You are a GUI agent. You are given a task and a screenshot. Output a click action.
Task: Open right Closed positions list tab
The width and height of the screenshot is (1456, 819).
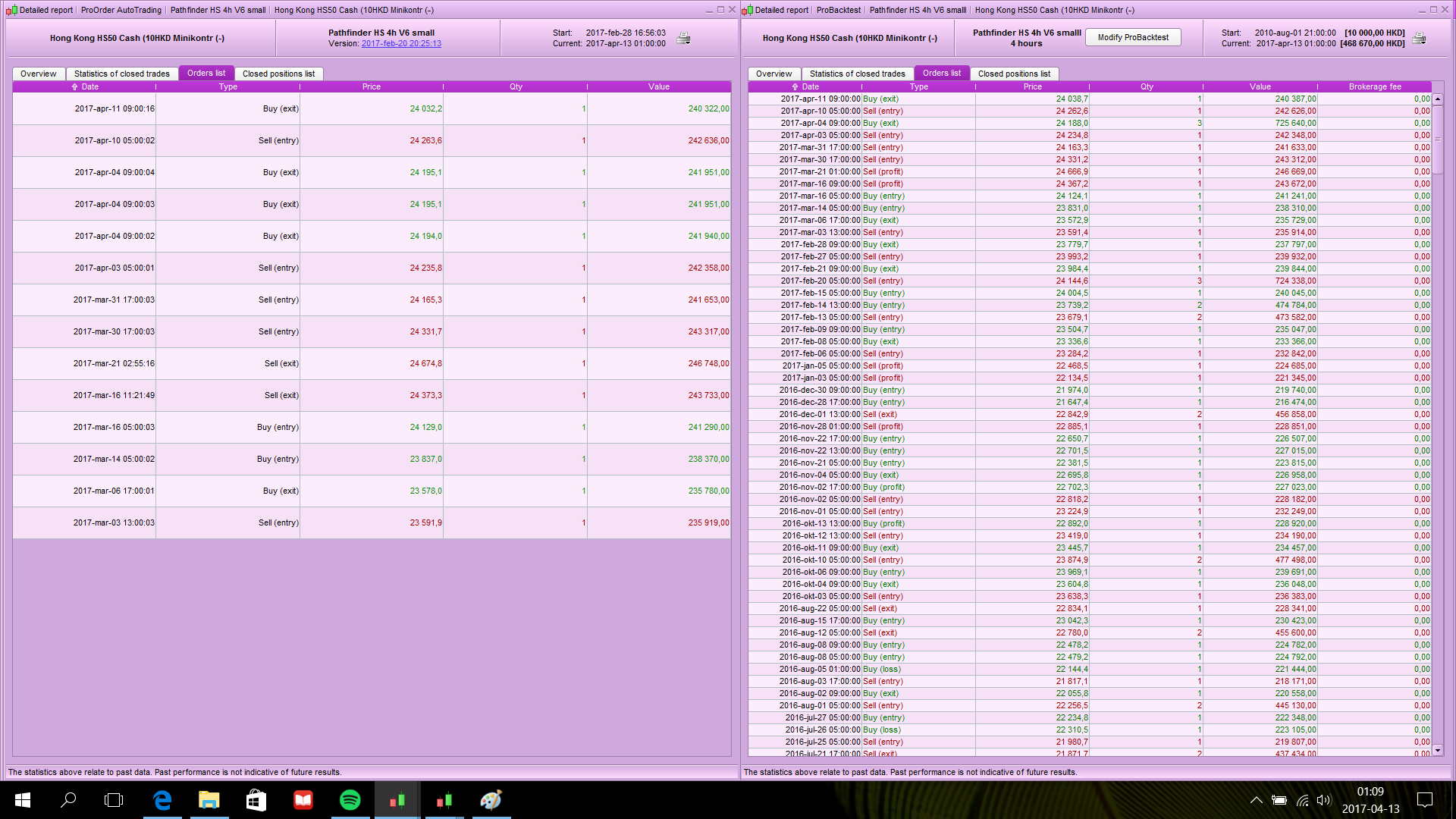coord(1014,74)
